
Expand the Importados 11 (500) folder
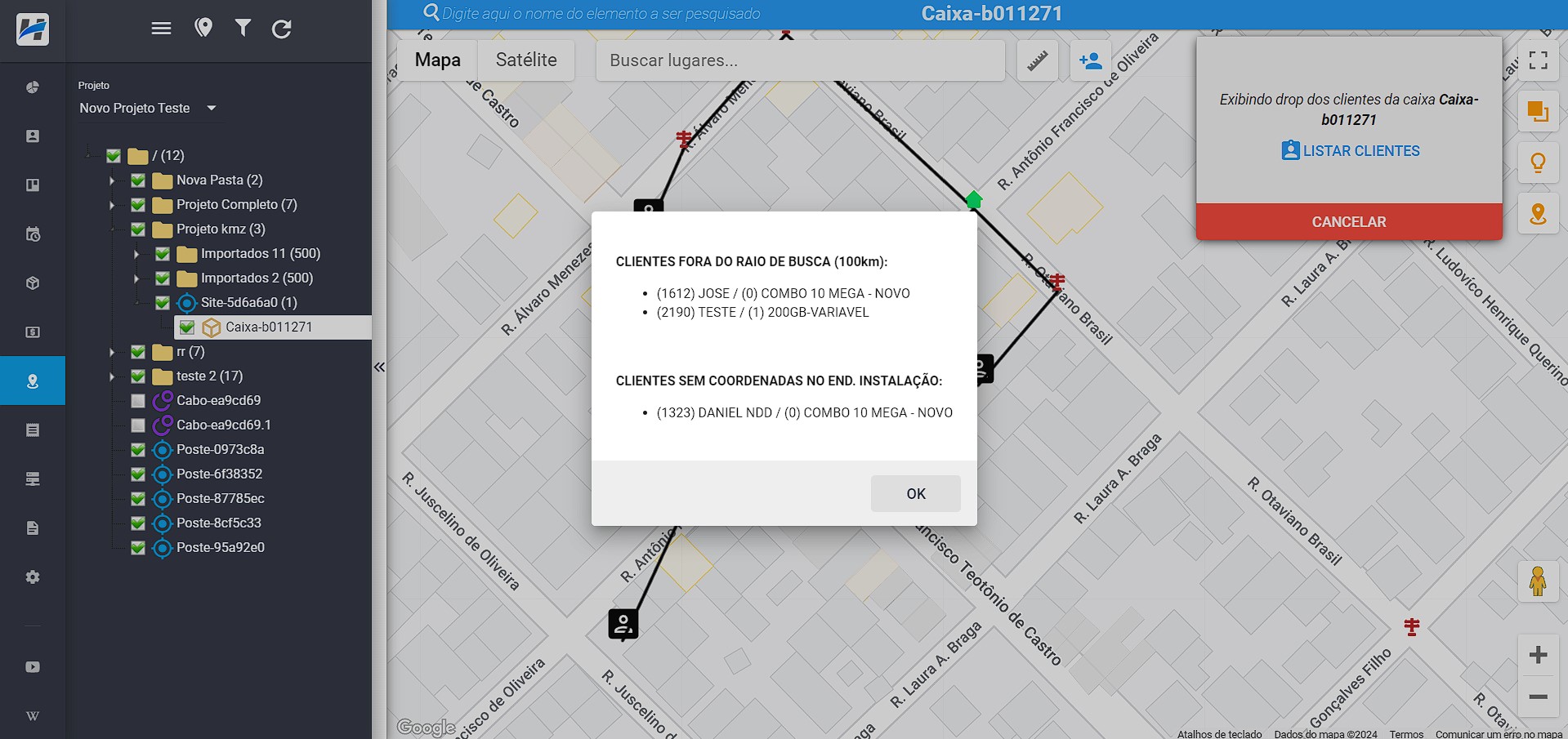136,254
